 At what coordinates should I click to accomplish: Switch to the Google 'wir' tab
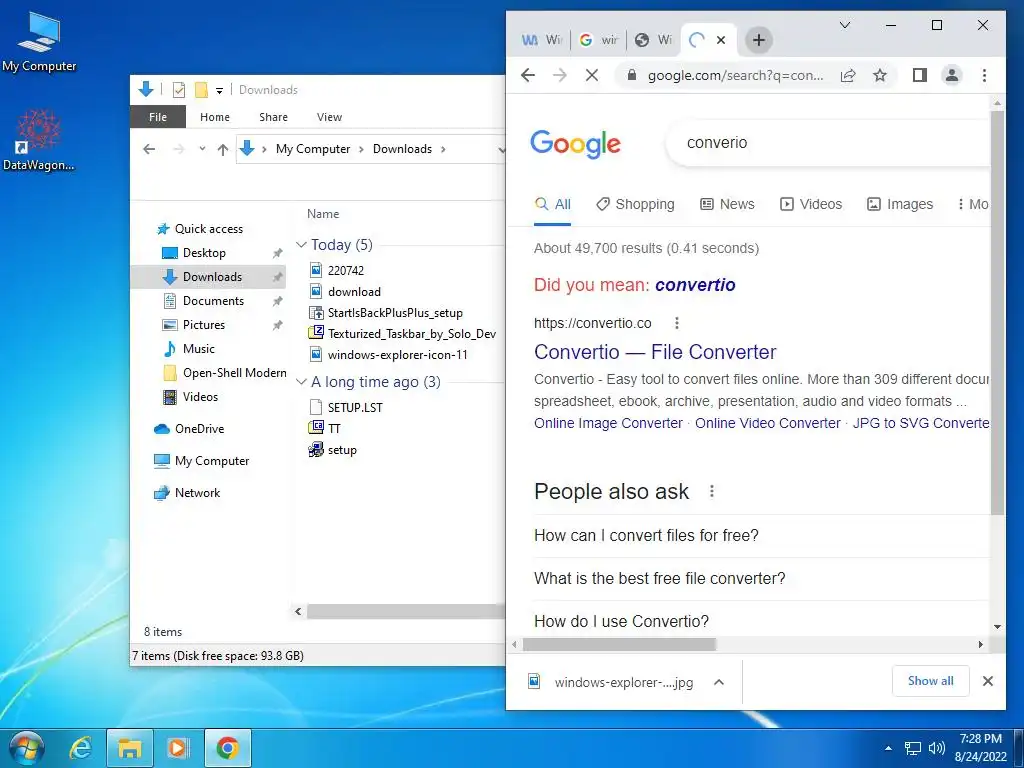(x=598, y=40)
